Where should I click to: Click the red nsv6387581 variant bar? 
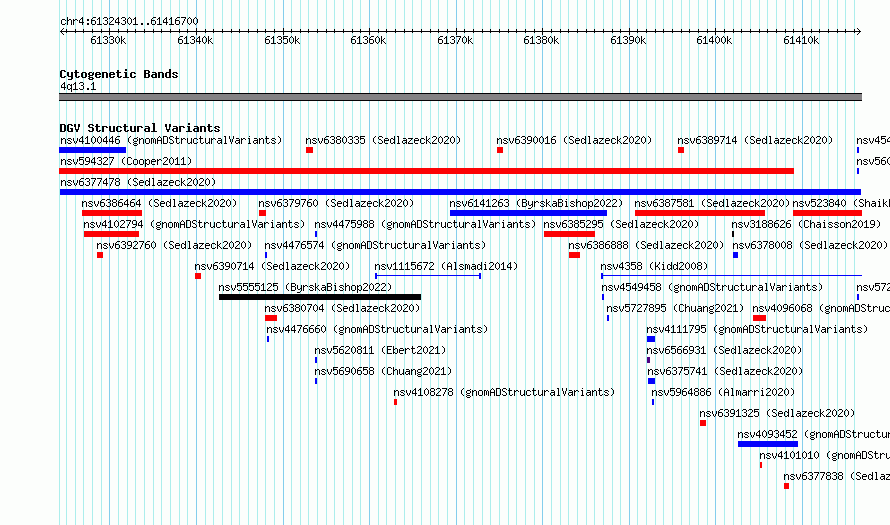pyautogui.click(x=700, y=213)
